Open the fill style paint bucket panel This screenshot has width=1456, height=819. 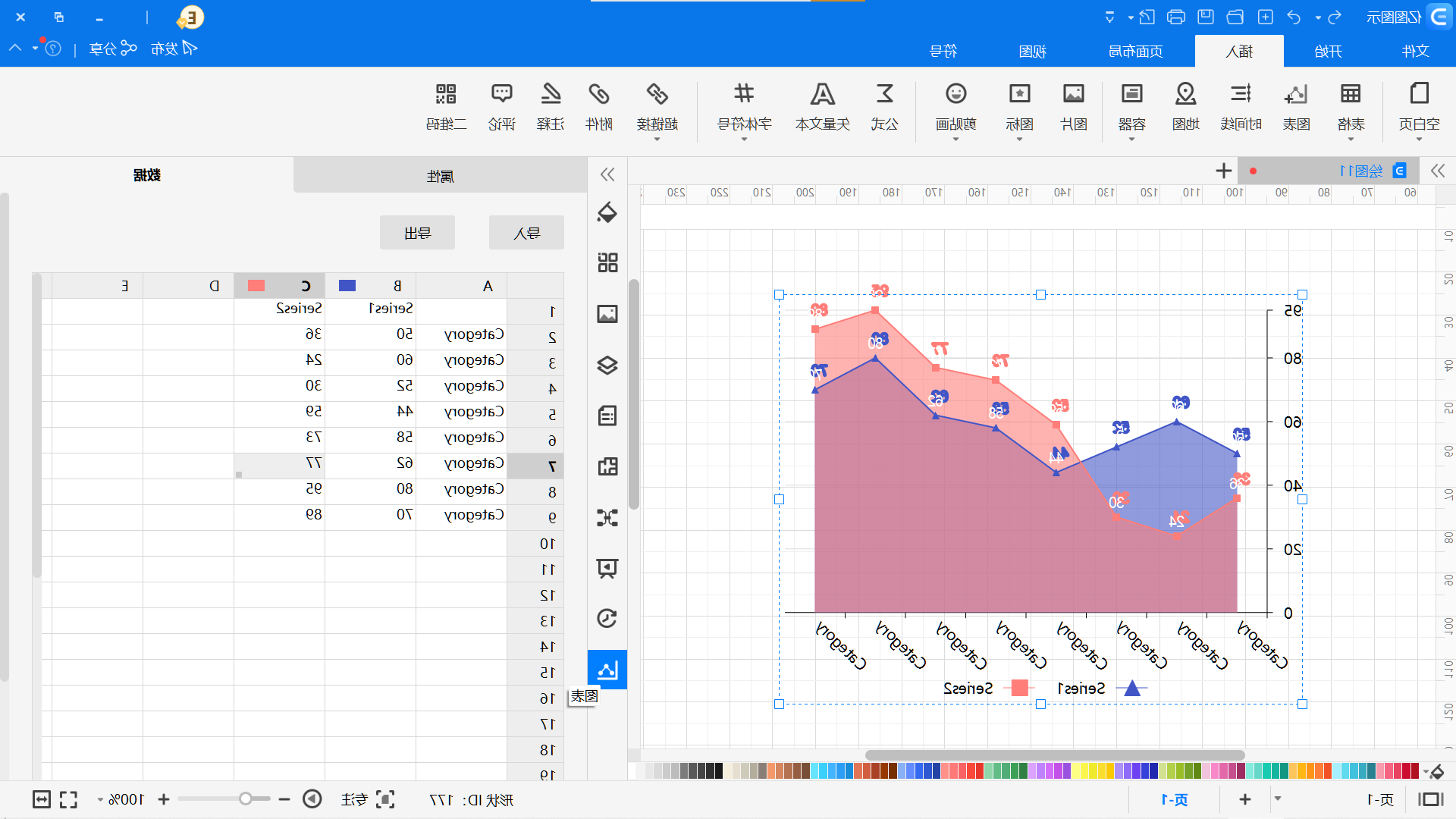[x=607, y=212]
